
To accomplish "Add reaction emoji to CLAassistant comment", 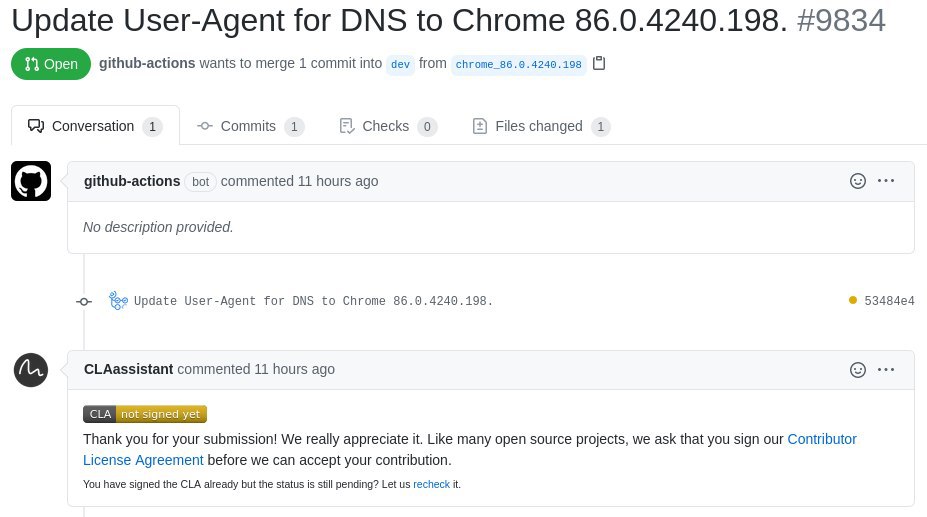I will click(858, 370).
